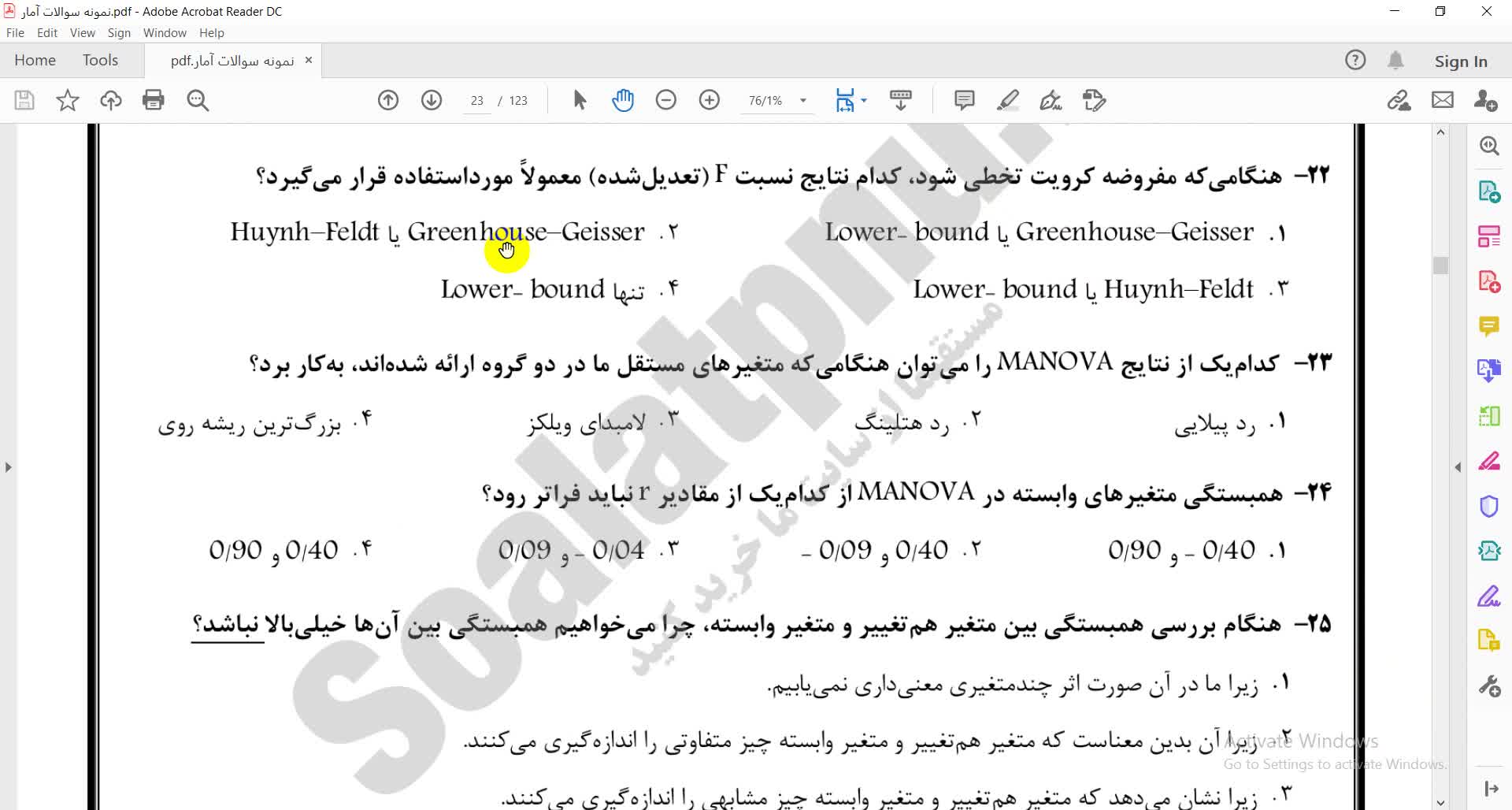Zoom in with the plus icon
Image resolution: width=1512 pixels, height=810 pixels.
710,100
